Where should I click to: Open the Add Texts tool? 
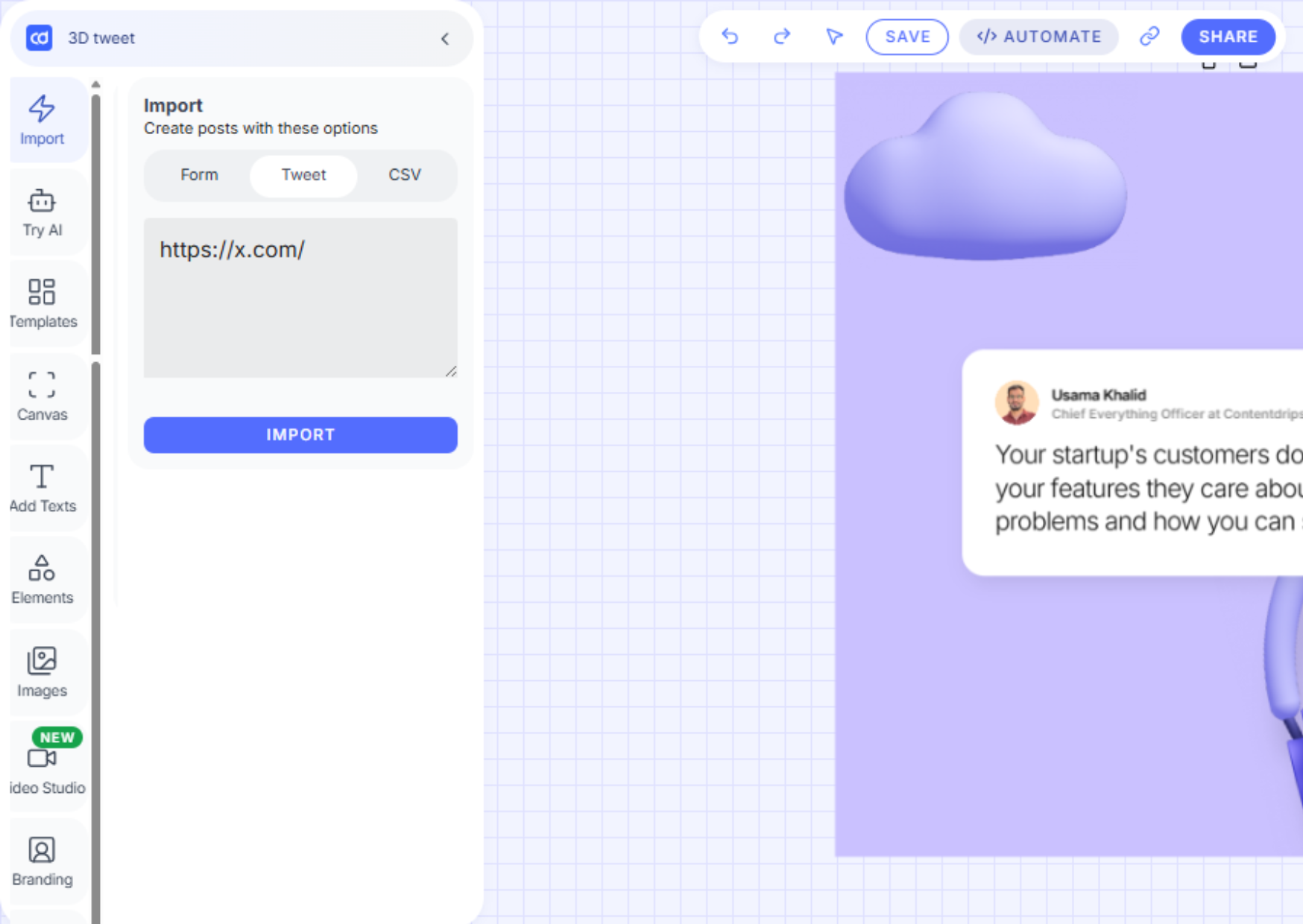[x=42, y=488]
